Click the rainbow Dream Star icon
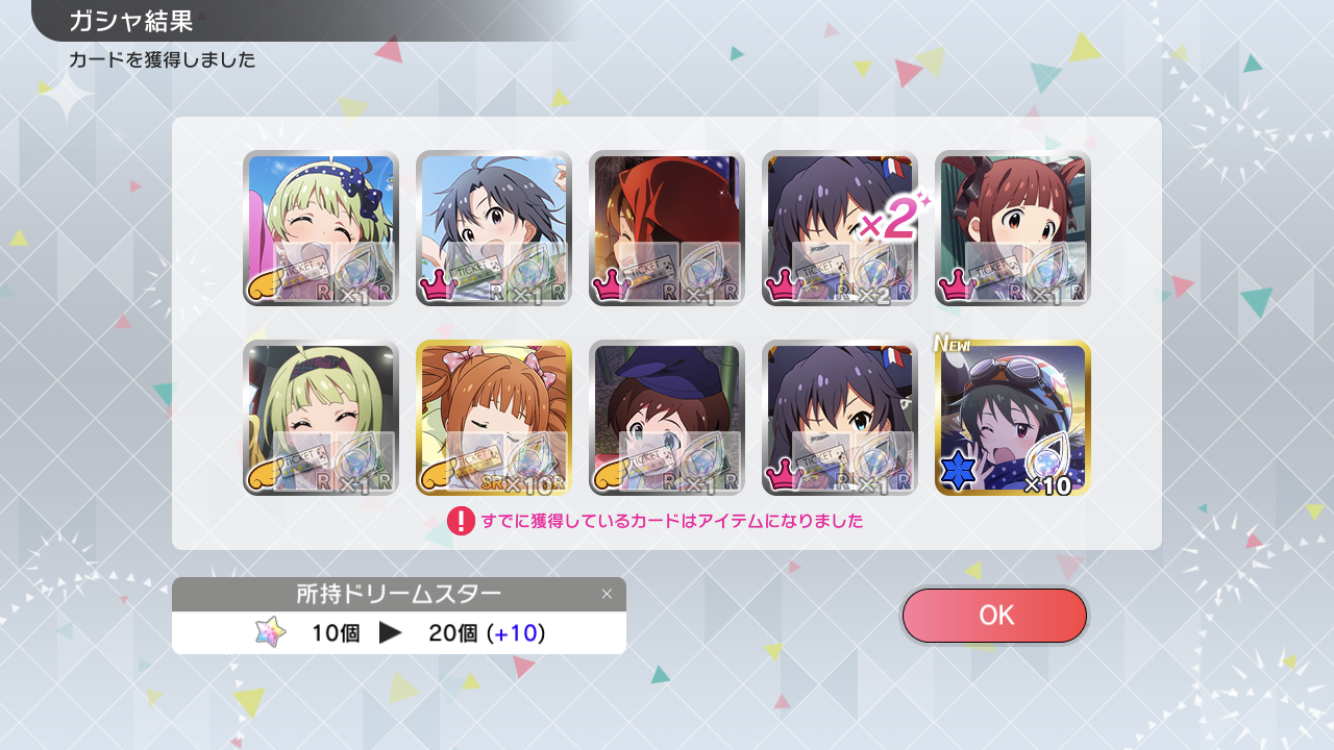 (x=270, y=633)
